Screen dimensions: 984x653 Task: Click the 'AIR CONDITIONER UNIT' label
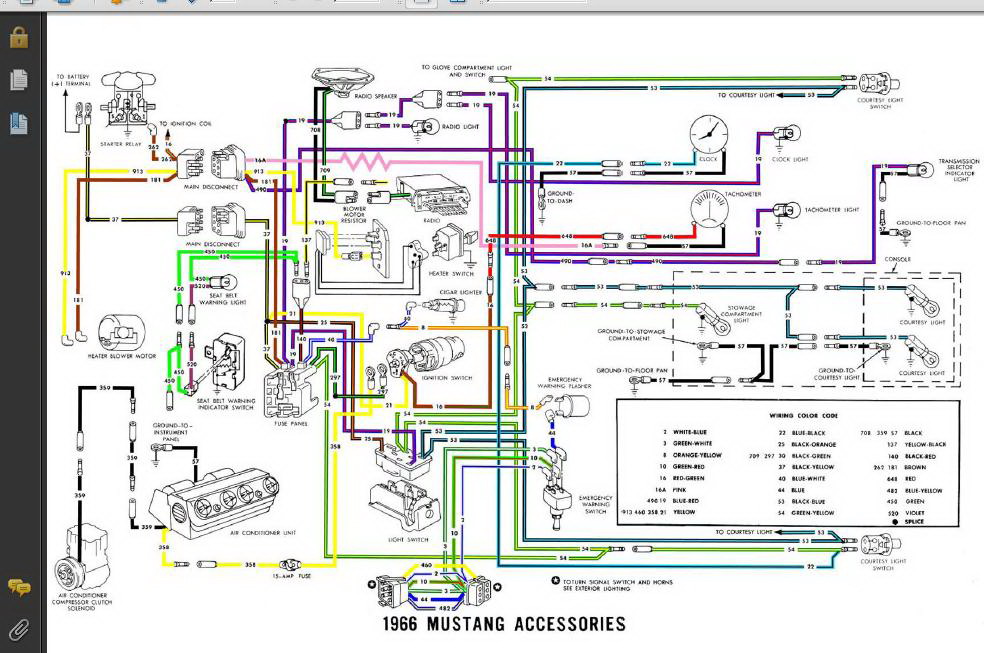coord(263,533)
